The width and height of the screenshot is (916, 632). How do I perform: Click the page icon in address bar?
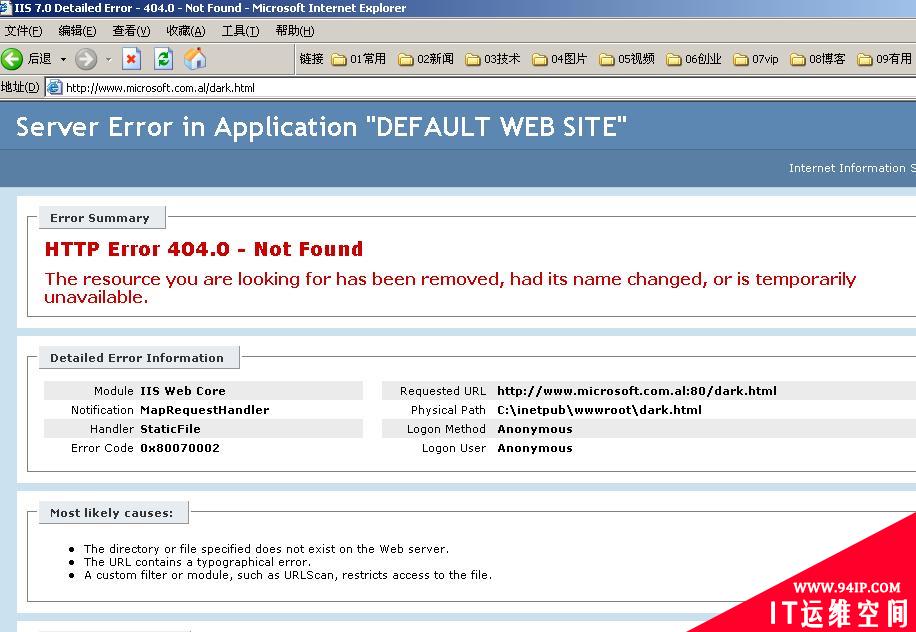(x=54, y=88)
